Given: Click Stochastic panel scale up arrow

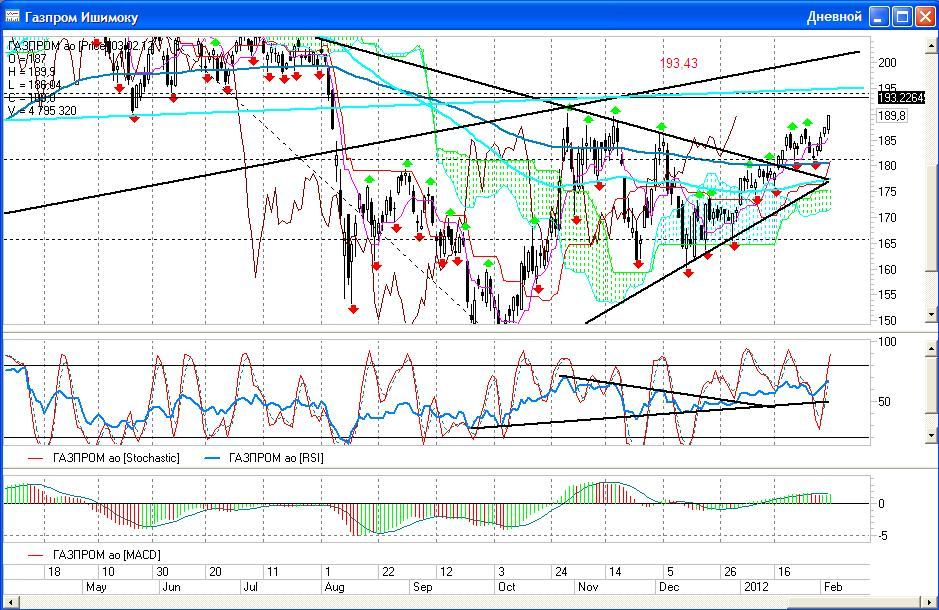Looking at the screenshot, I should tap(931, 348).
